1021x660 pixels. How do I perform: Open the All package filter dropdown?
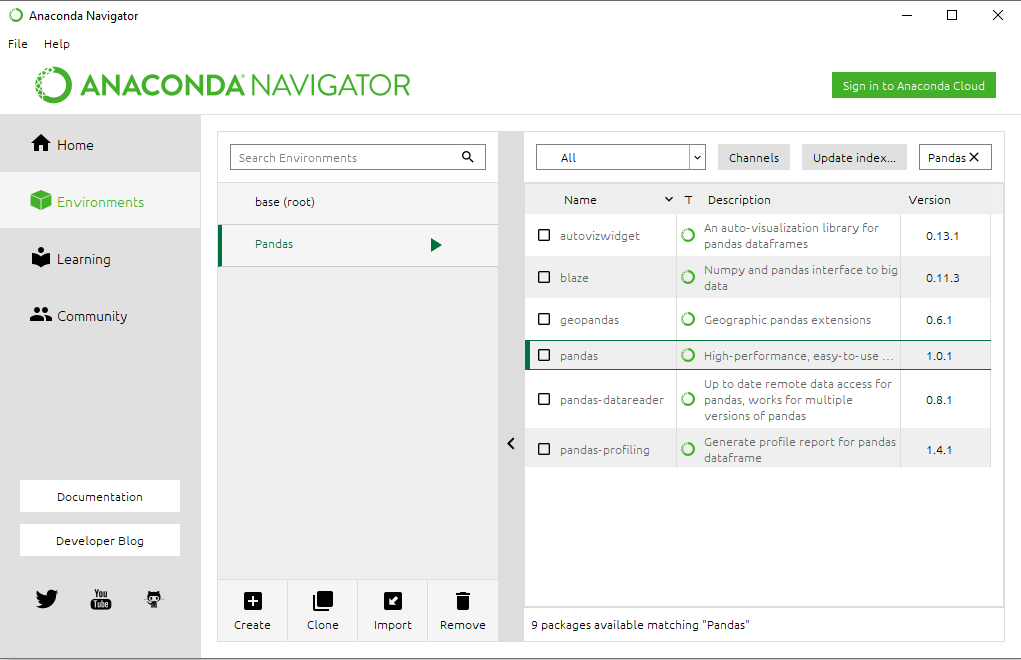tap(621, 157)
